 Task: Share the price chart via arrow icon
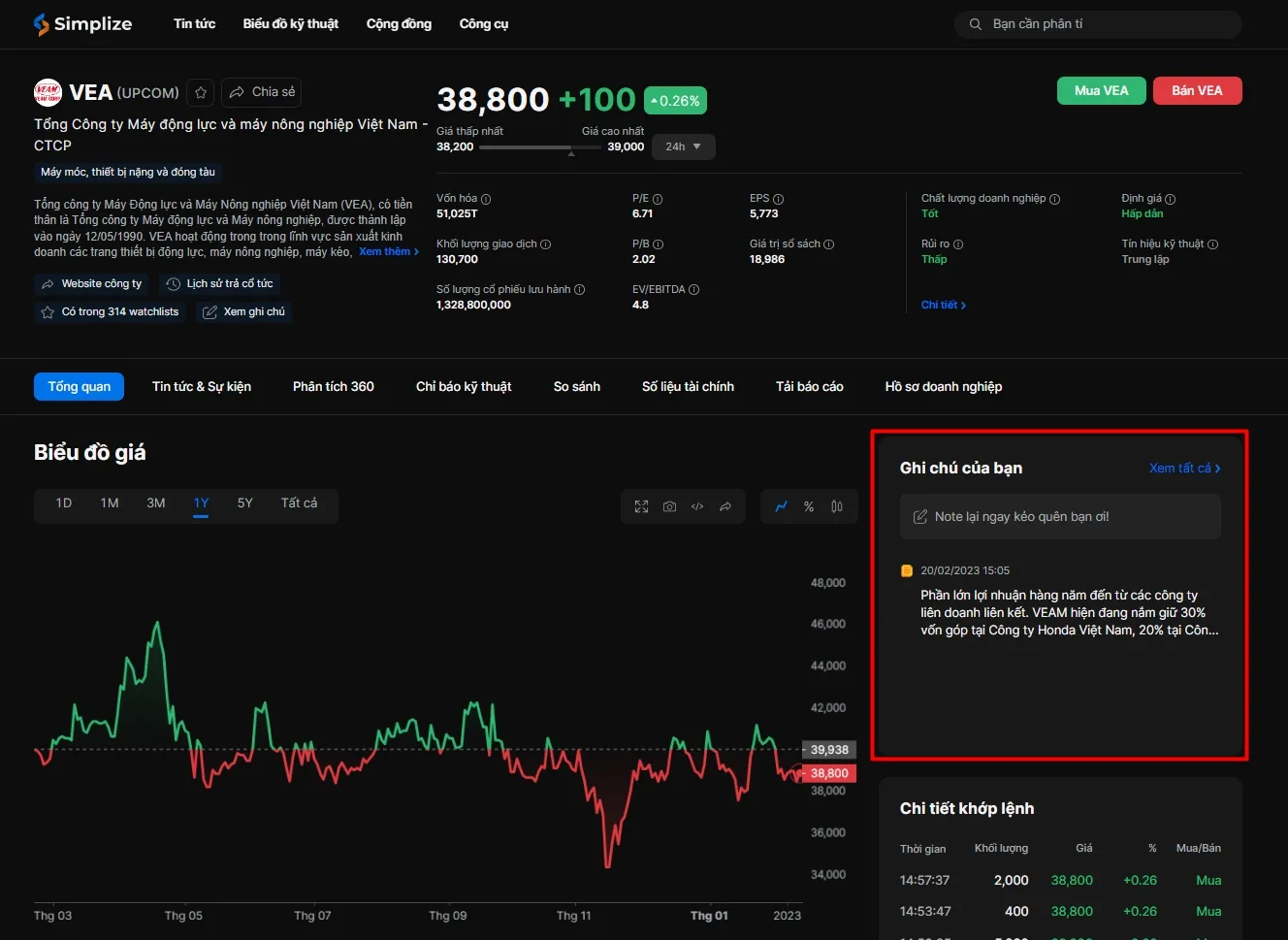(x=725, y=506)
